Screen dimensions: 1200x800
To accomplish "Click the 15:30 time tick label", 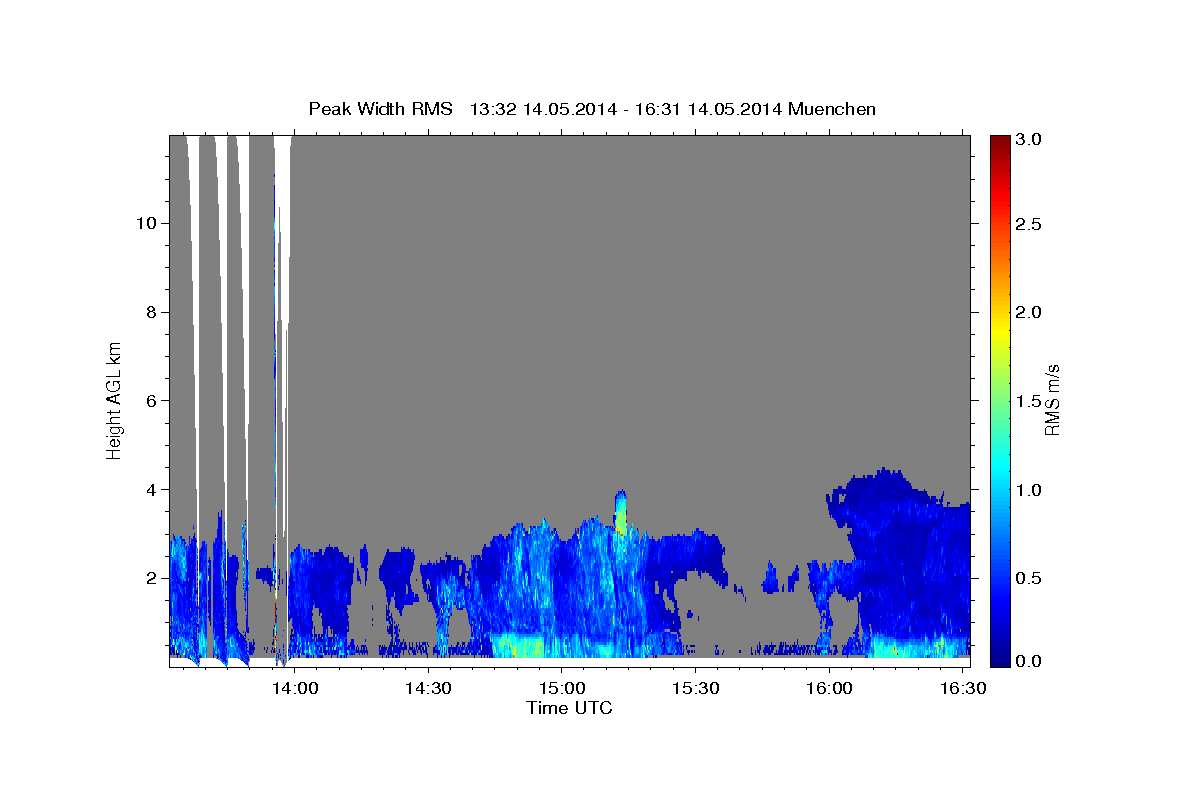I will (x=695, y=689).
